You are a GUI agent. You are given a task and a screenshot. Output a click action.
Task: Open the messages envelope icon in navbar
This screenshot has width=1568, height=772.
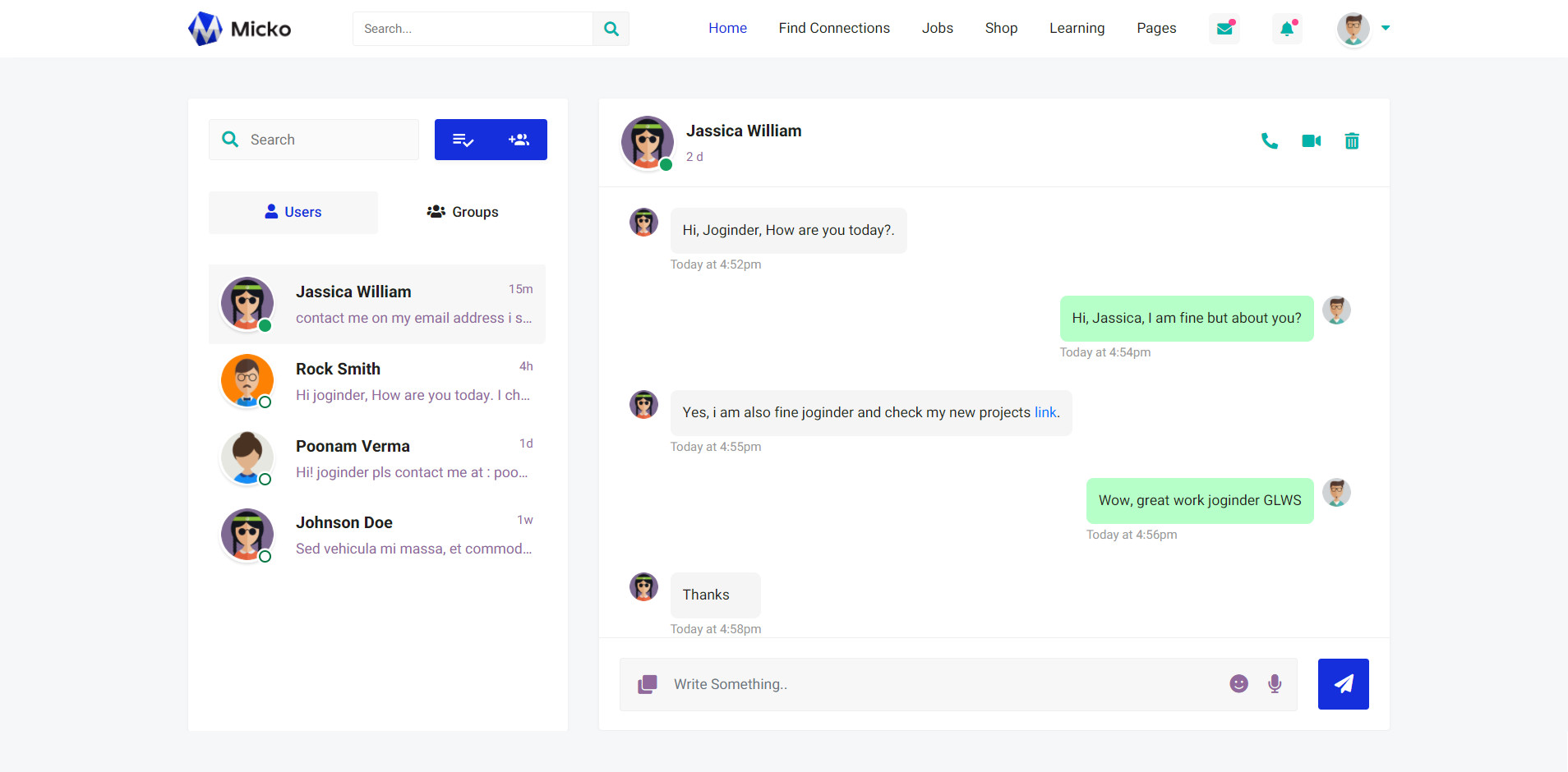1224,29
